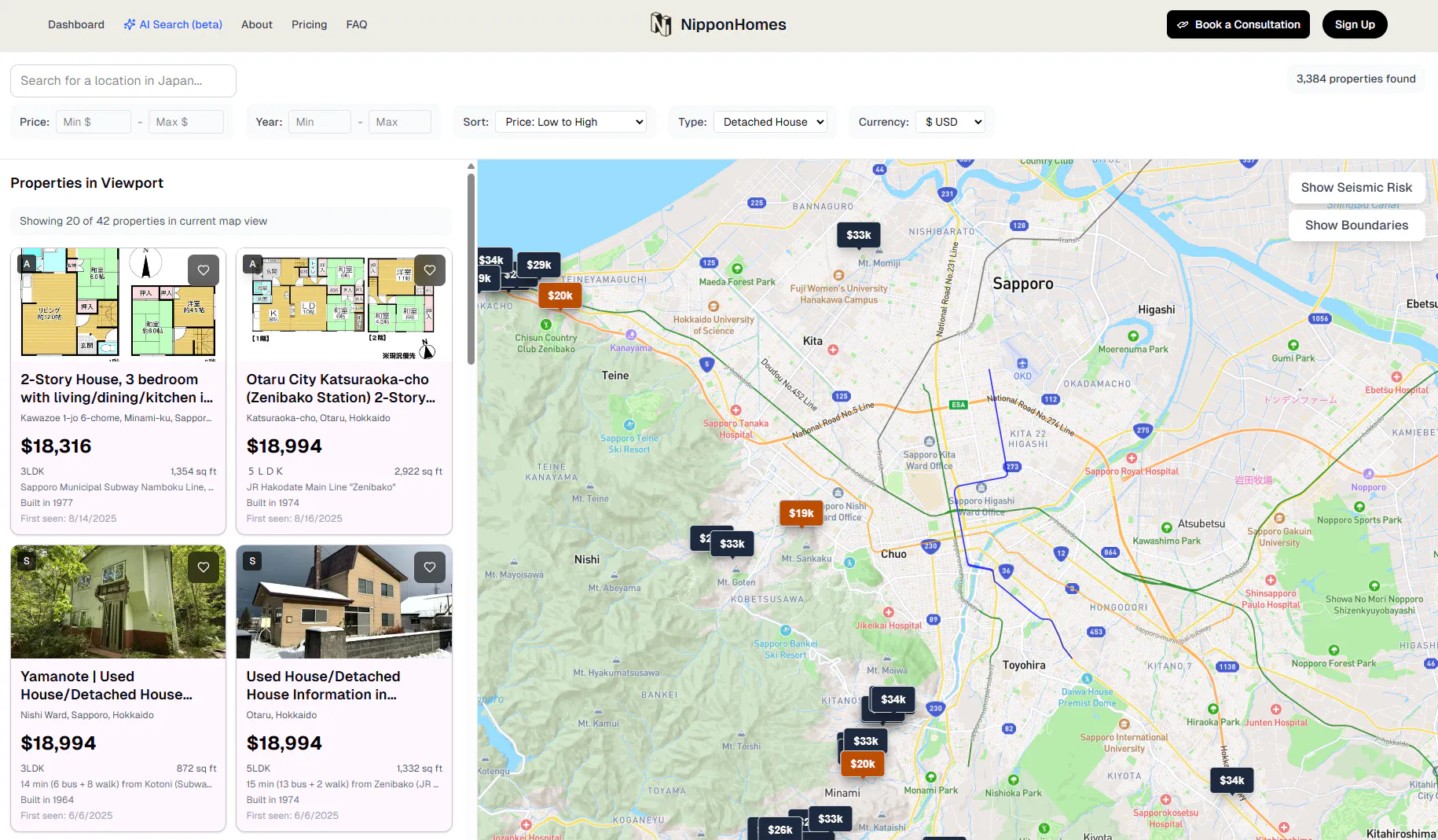
Task: Click the Max year input
Action: 400,122
